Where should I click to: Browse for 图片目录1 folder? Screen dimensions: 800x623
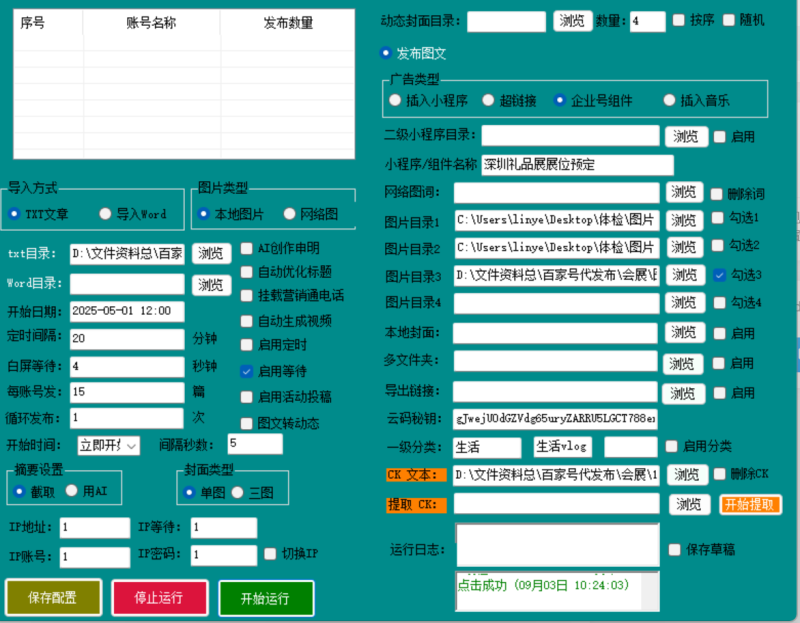684,220
